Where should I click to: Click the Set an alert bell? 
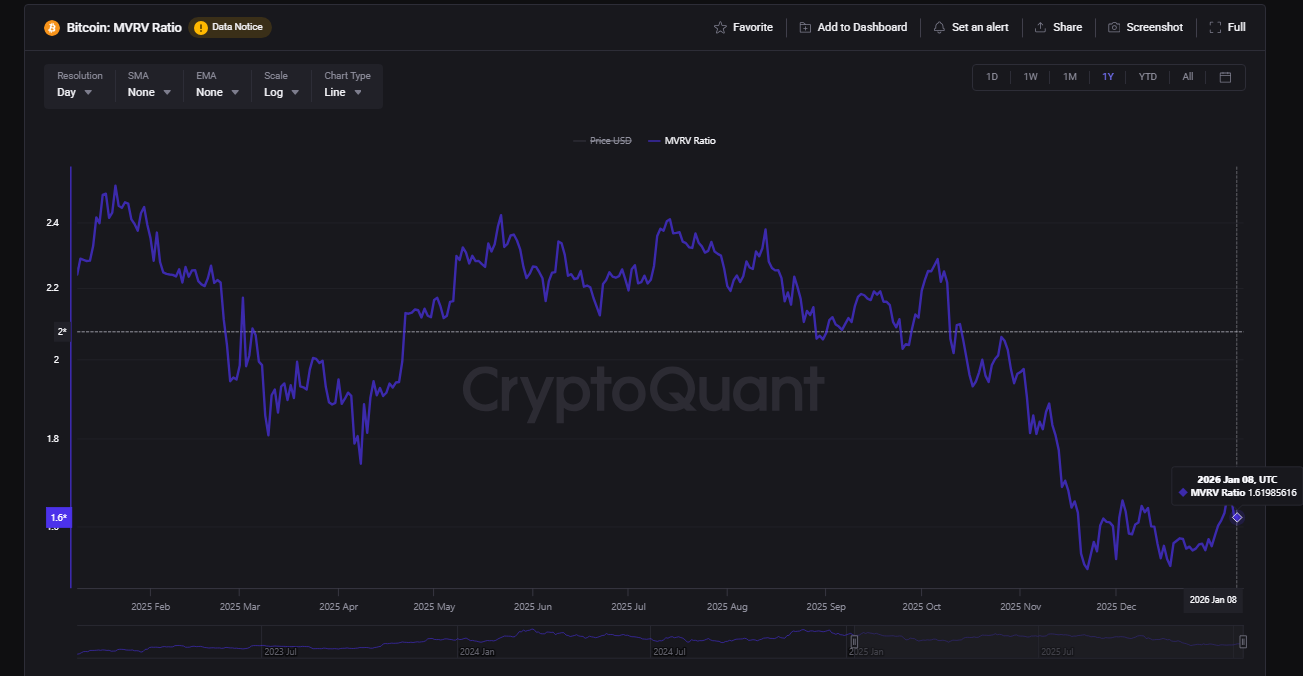(939, 28)
